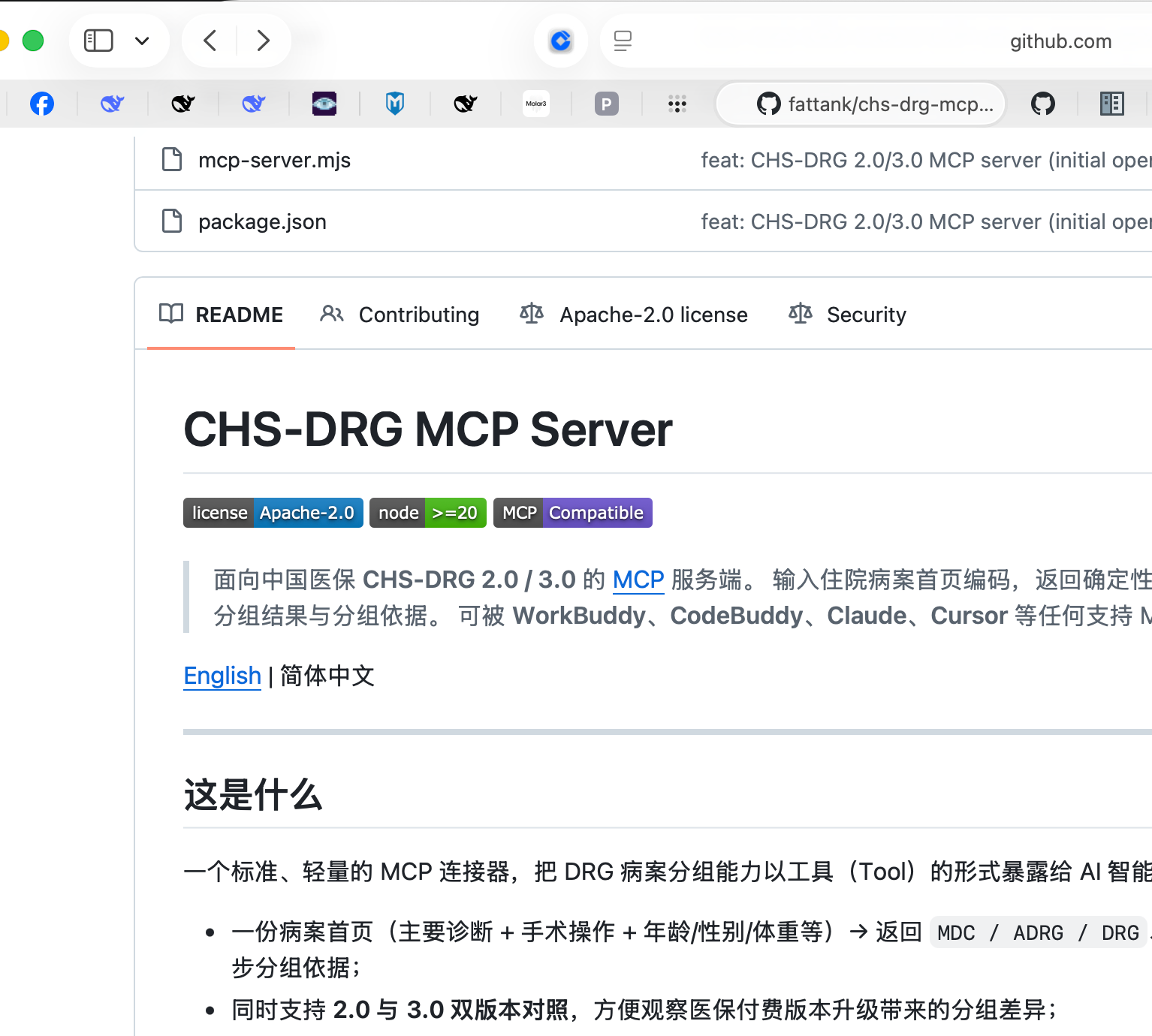Open the mcp-server.mjs file

[275, 160]
